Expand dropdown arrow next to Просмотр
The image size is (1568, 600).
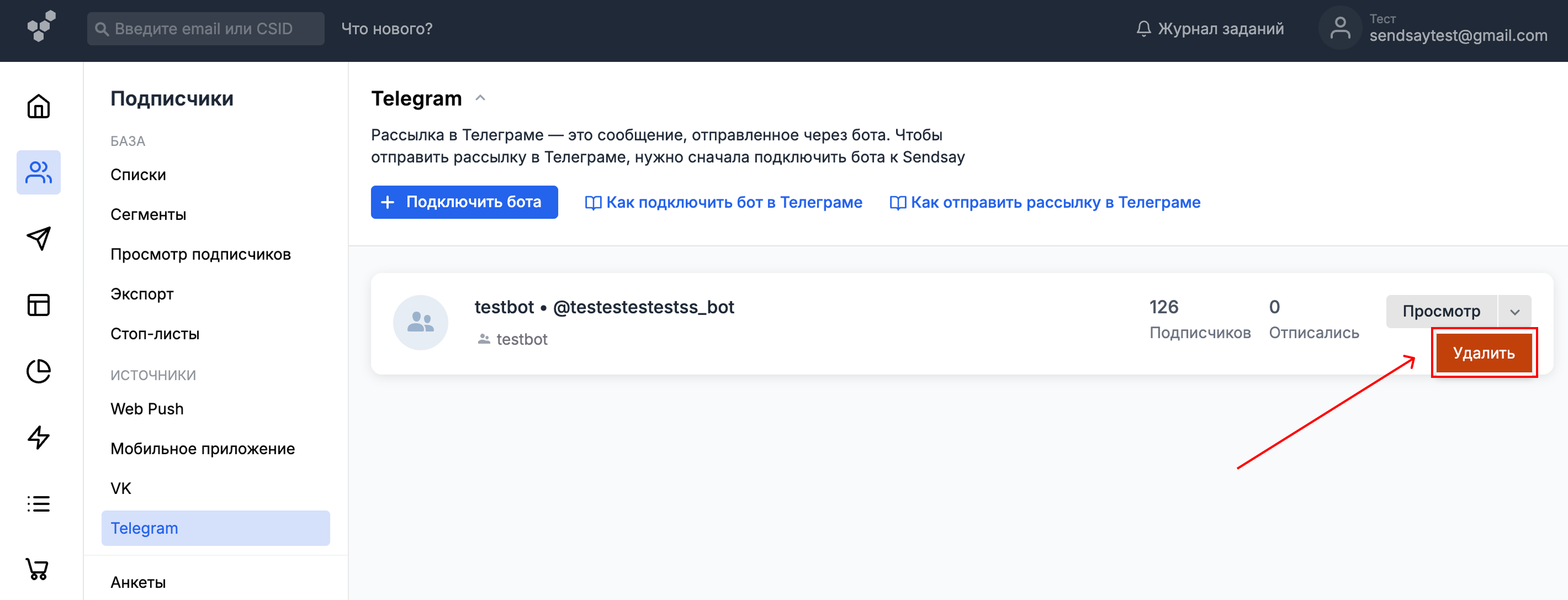point(1514,312)
